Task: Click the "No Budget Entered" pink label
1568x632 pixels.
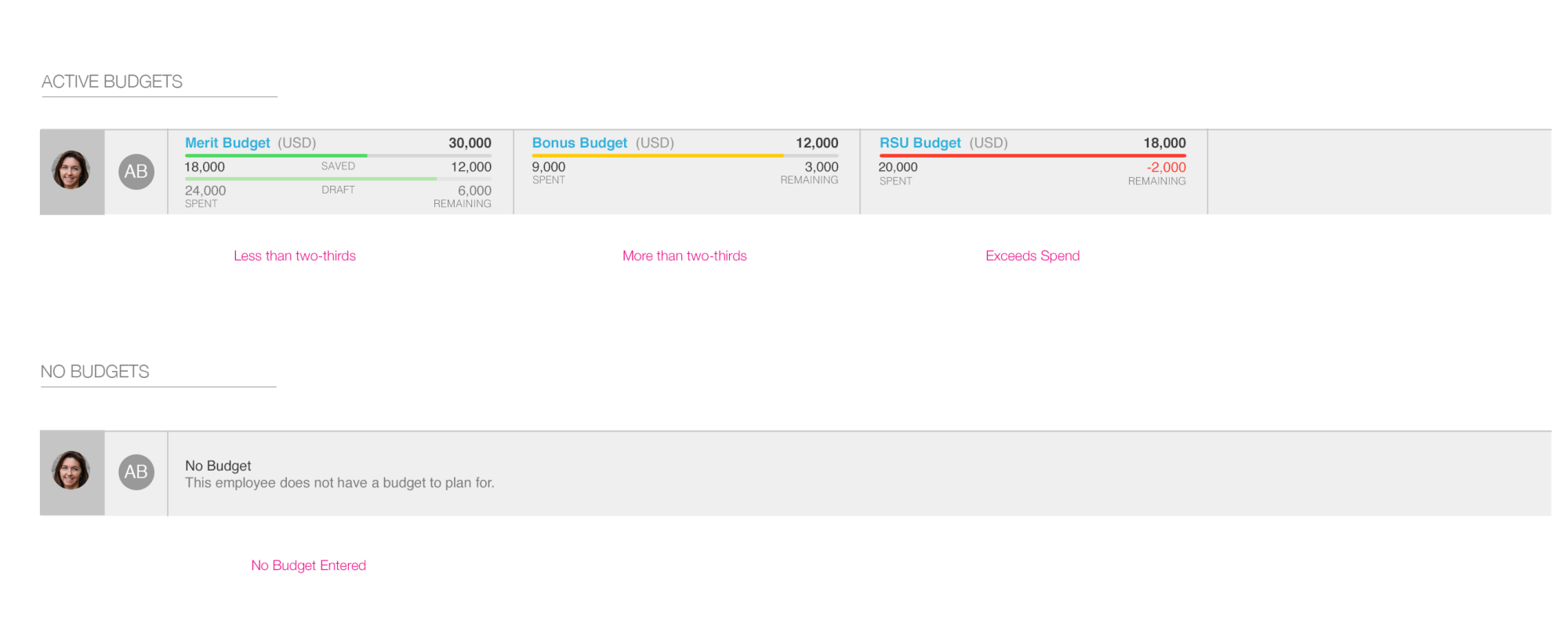Action: click(308, 565)
